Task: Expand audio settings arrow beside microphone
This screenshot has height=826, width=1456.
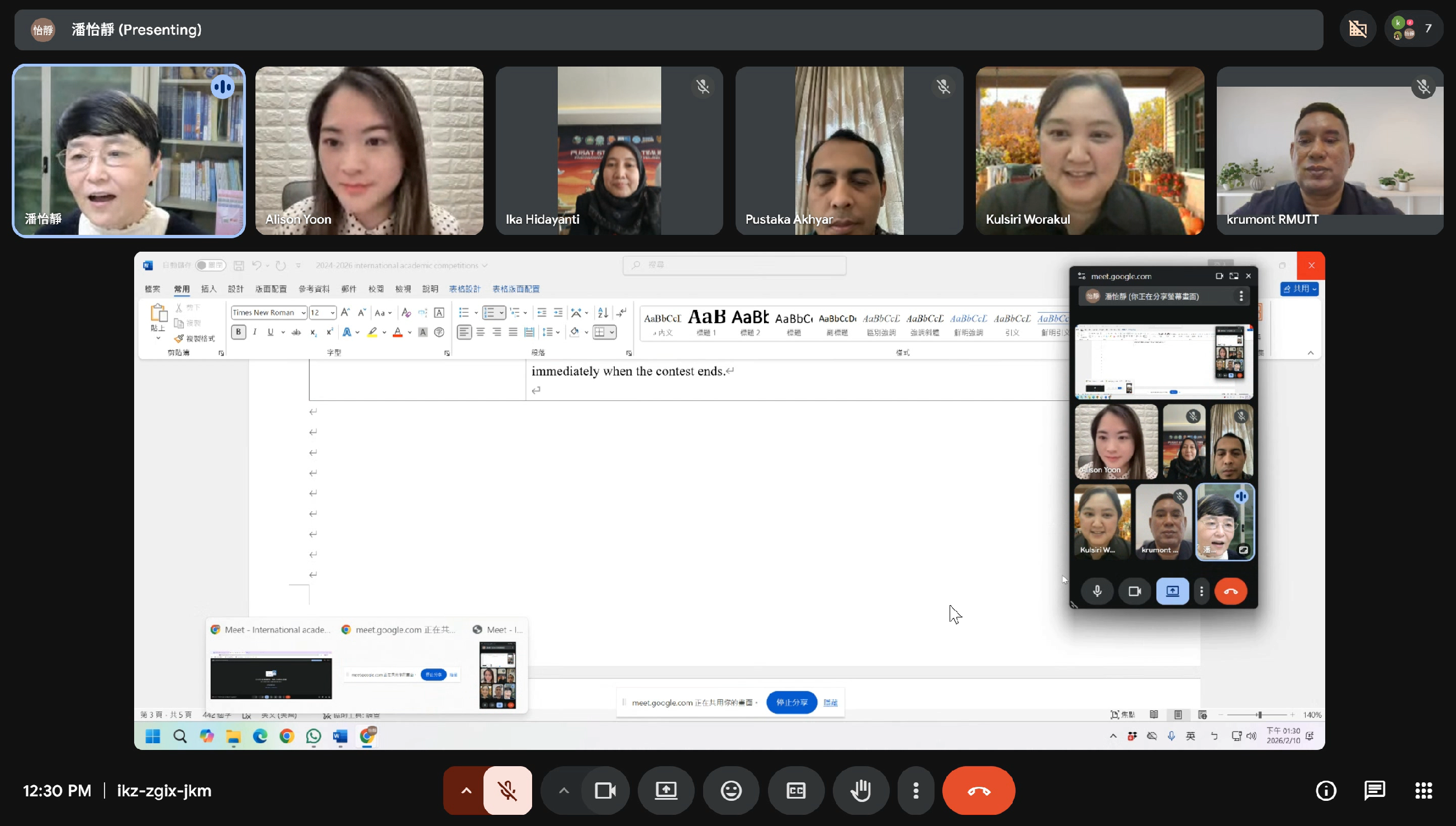Action: 466,790
